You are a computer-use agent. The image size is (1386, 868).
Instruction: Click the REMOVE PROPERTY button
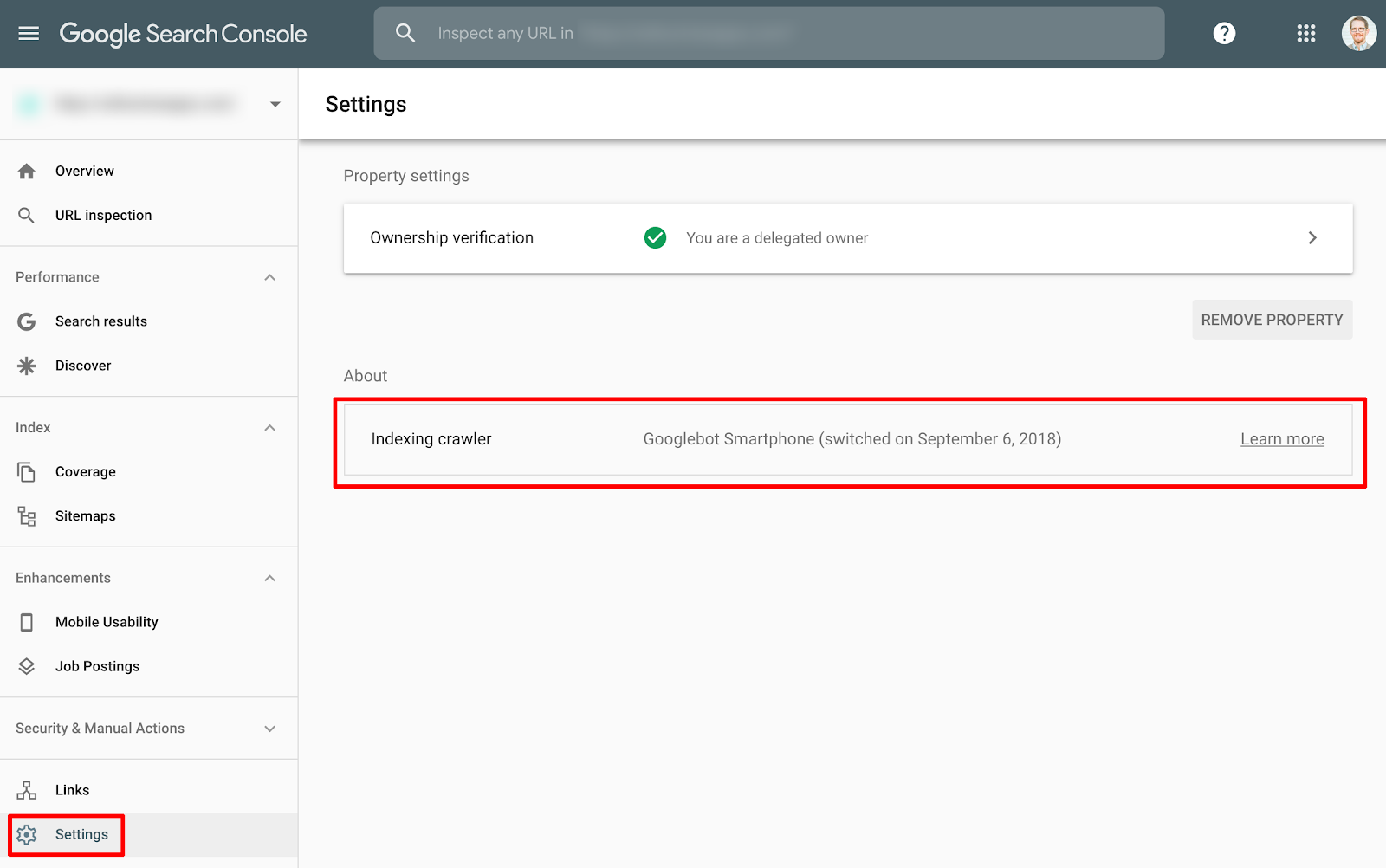pyautogui.click(x=1272, y=320)
